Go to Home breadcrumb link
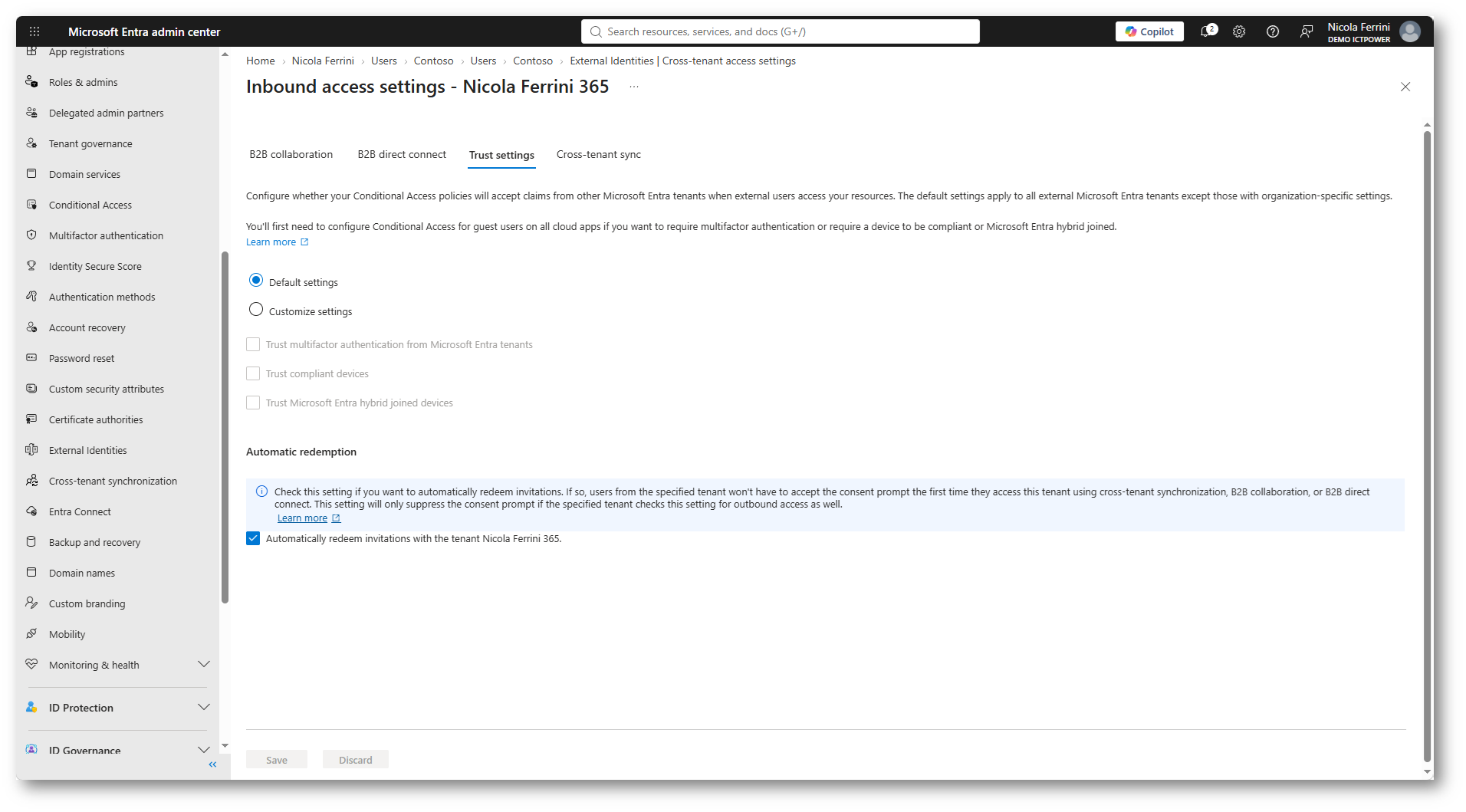 (x=261, y=61)
